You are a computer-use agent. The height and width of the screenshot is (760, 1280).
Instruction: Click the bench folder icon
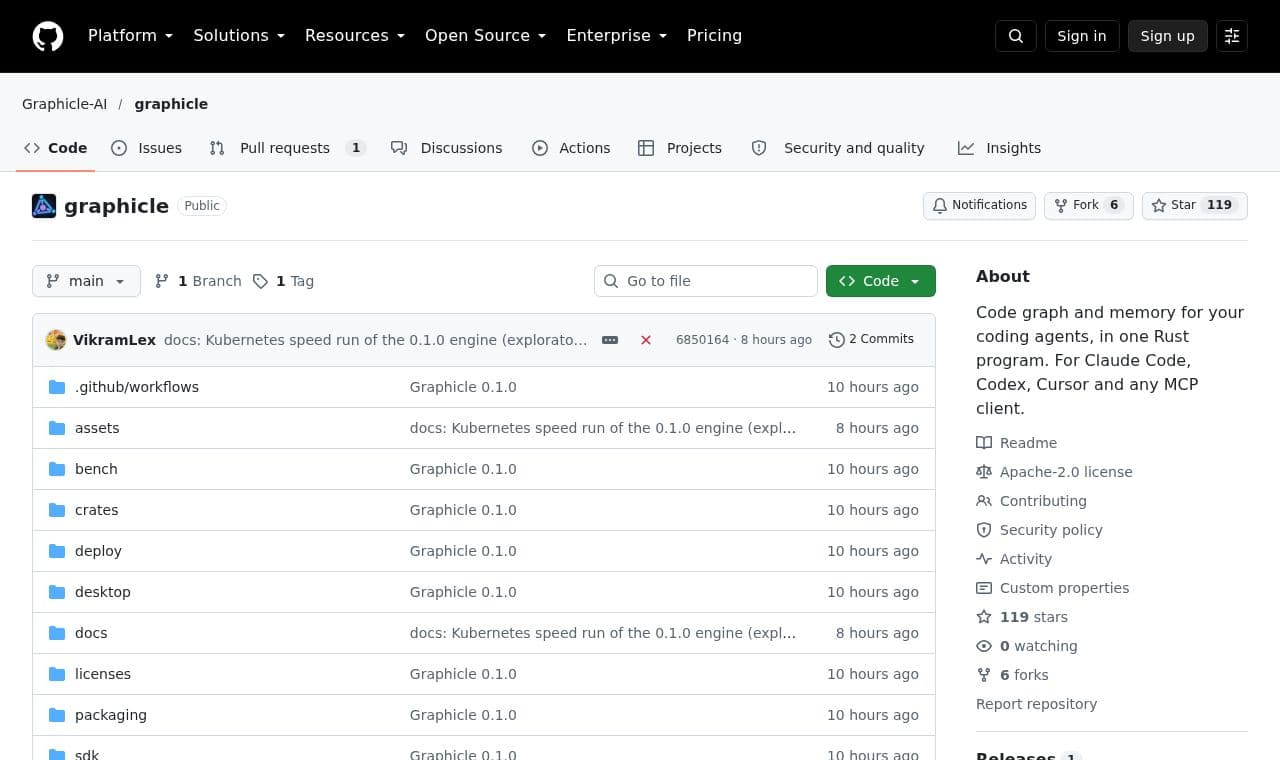pos(57,469)
